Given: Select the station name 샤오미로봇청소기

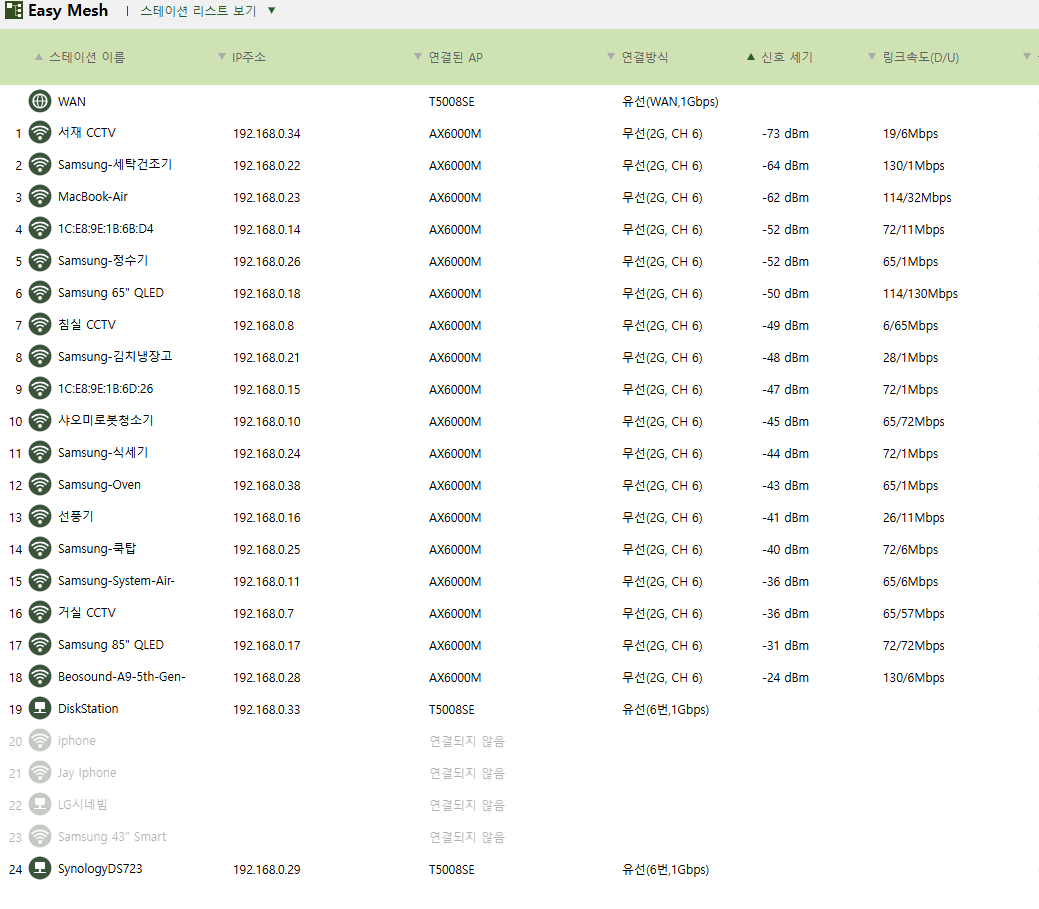Looking at the screenshot, I should click(105, 421).
